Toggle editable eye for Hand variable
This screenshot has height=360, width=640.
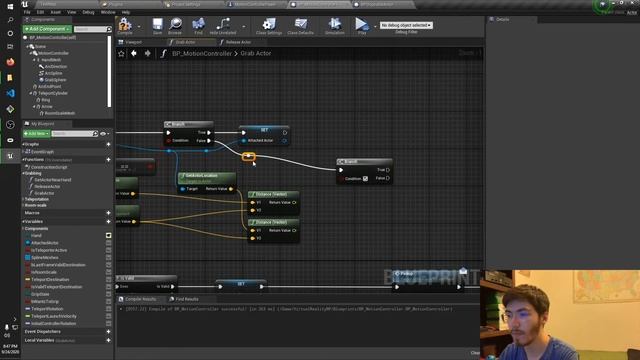tap(109, 236)
